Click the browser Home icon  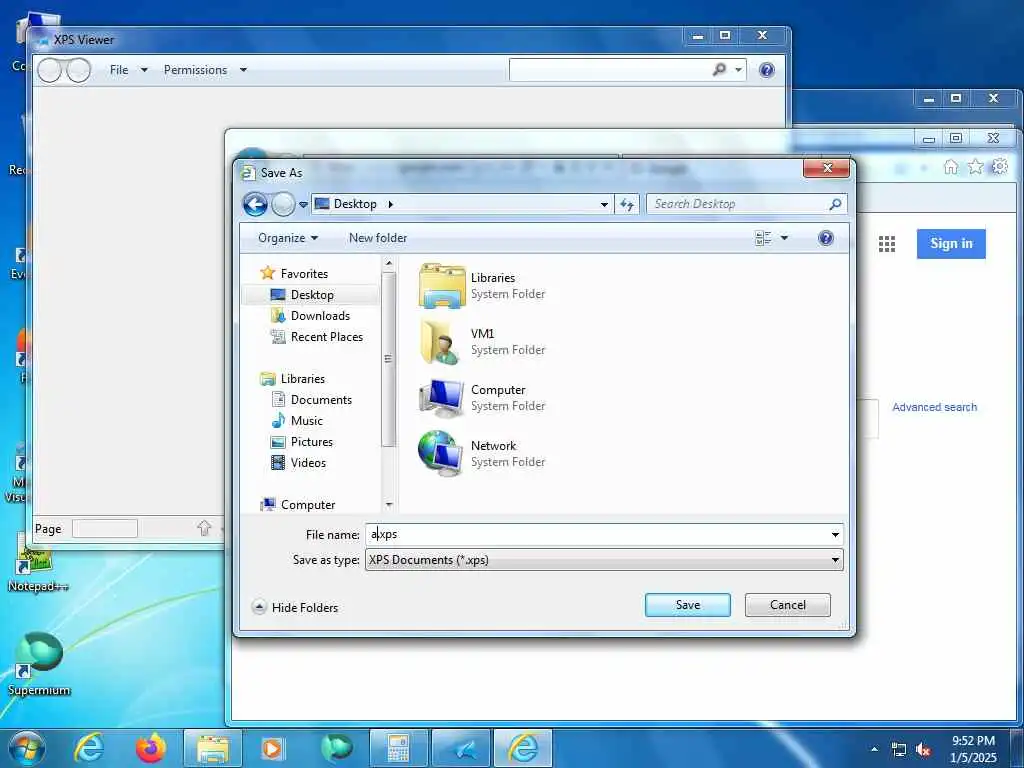coord(951,167)
